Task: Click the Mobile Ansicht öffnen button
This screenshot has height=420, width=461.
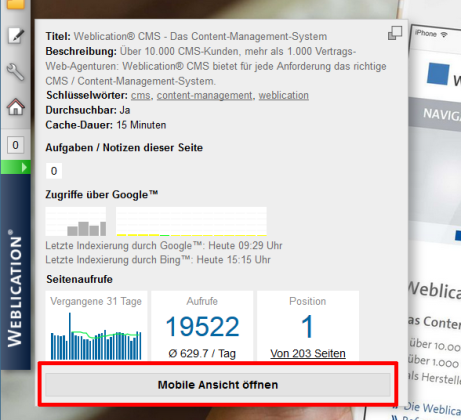Action: click(218, 385)
